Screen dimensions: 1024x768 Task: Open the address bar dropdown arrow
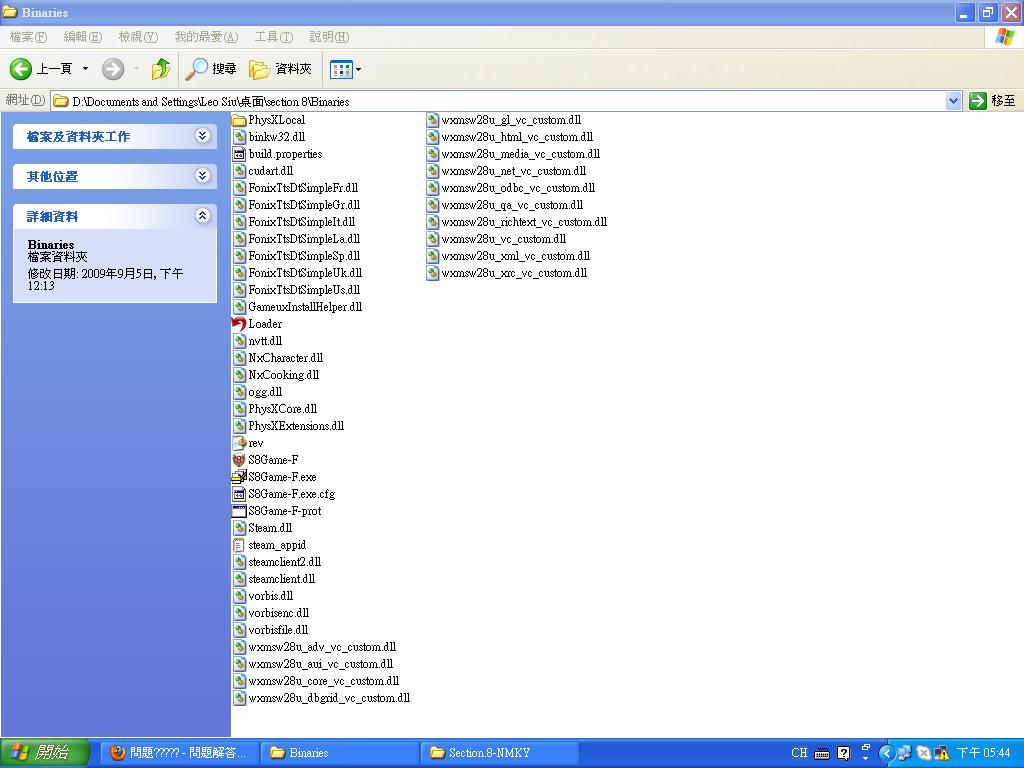pos(953,101)
